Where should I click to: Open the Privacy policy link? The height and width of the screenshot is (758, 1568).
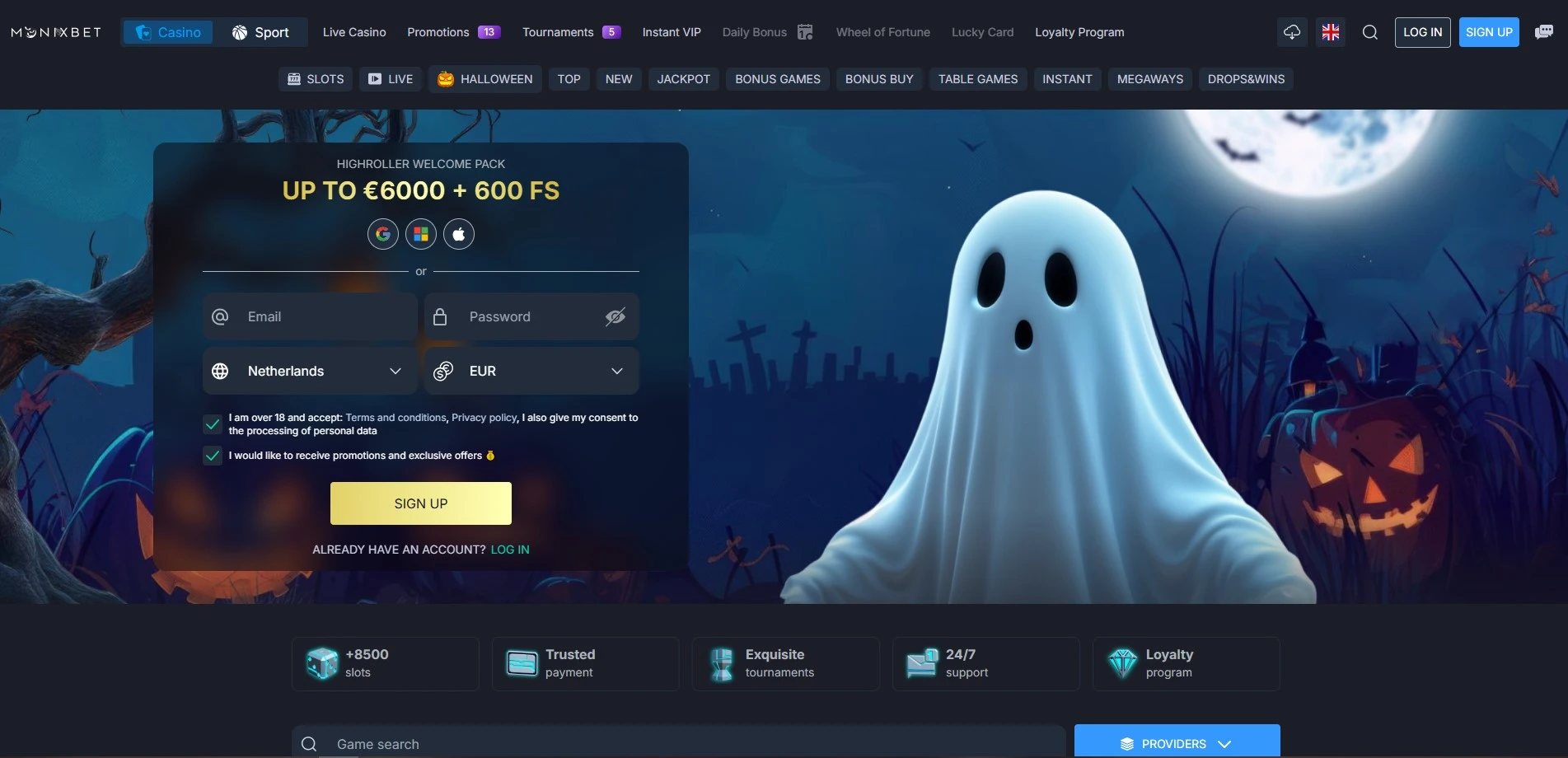[484, 418]
